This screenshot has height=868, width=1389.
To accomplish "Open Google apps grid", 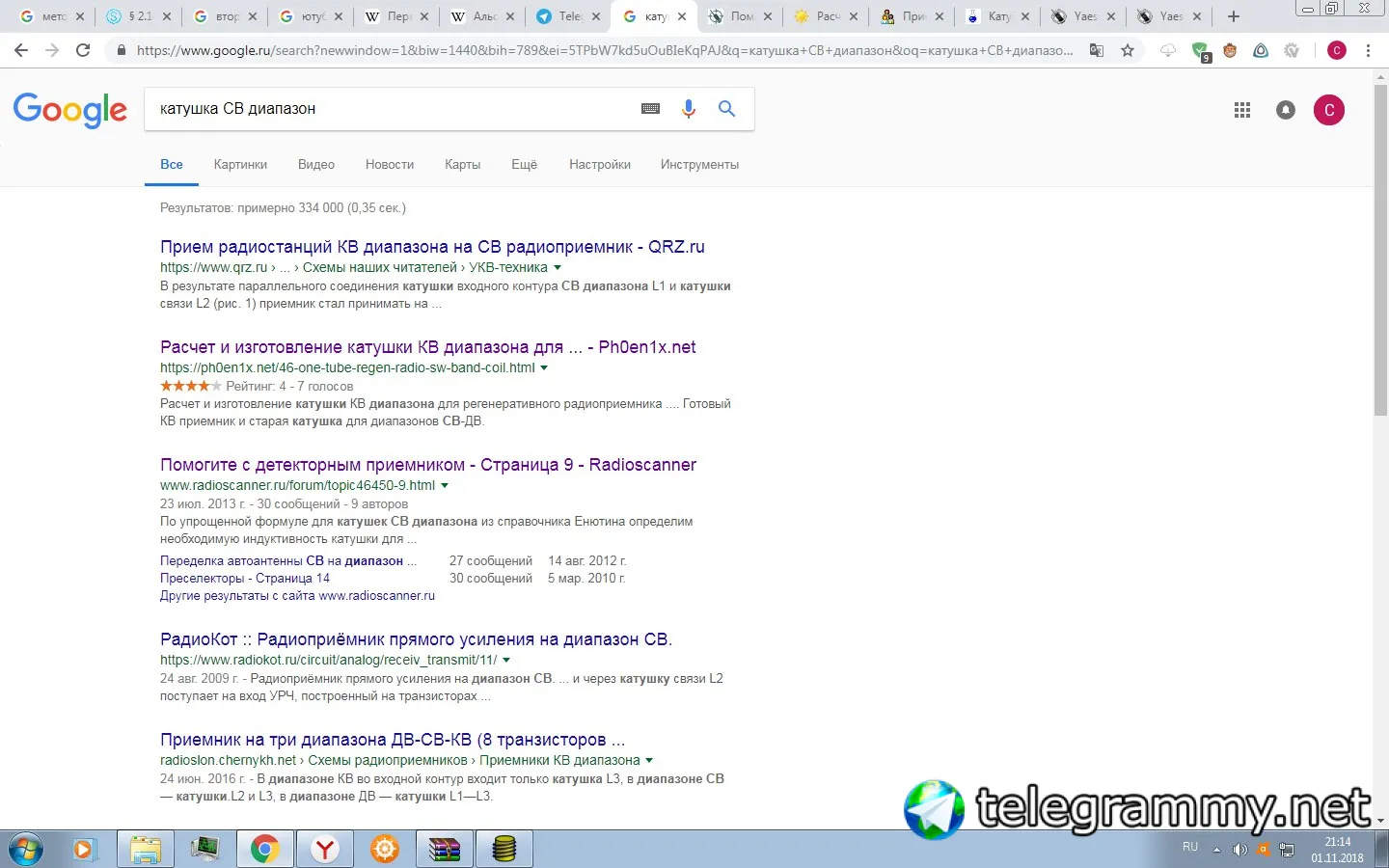I will coord(1242,110).
